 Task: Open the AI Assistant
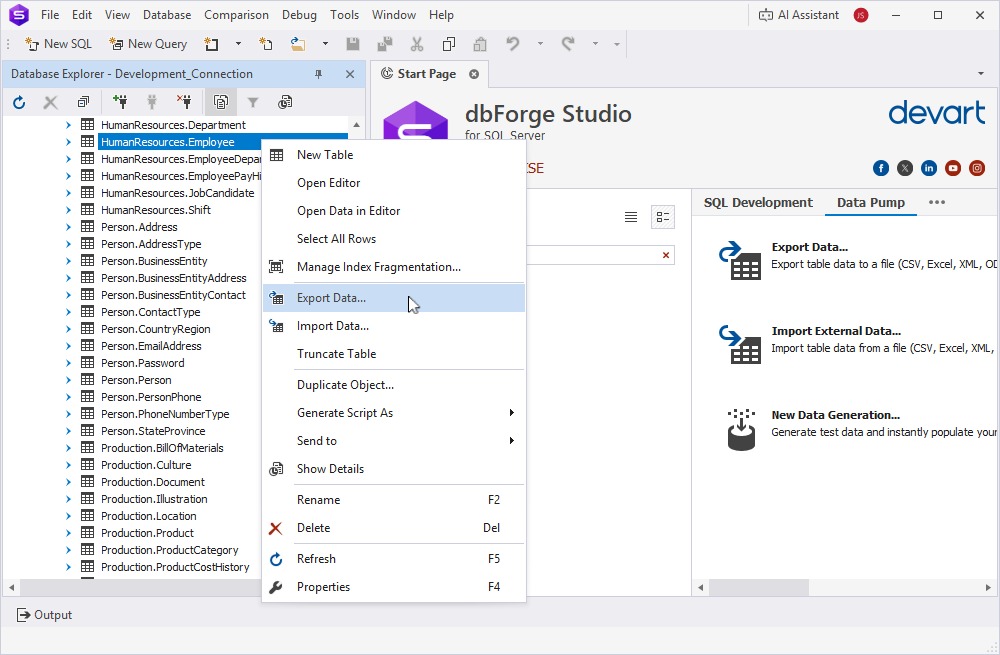tap(798, 15)
